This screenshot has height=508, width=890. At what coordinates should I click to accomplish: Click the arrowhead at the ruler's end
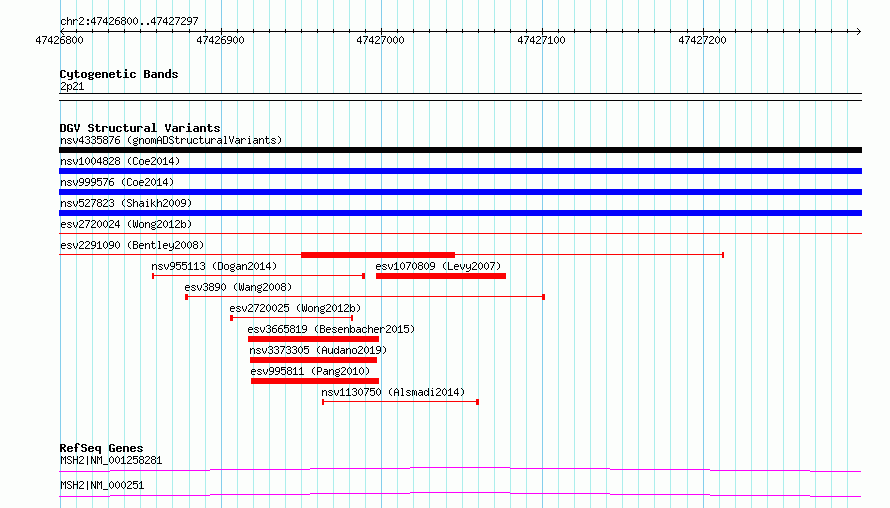tap(858, 31)
